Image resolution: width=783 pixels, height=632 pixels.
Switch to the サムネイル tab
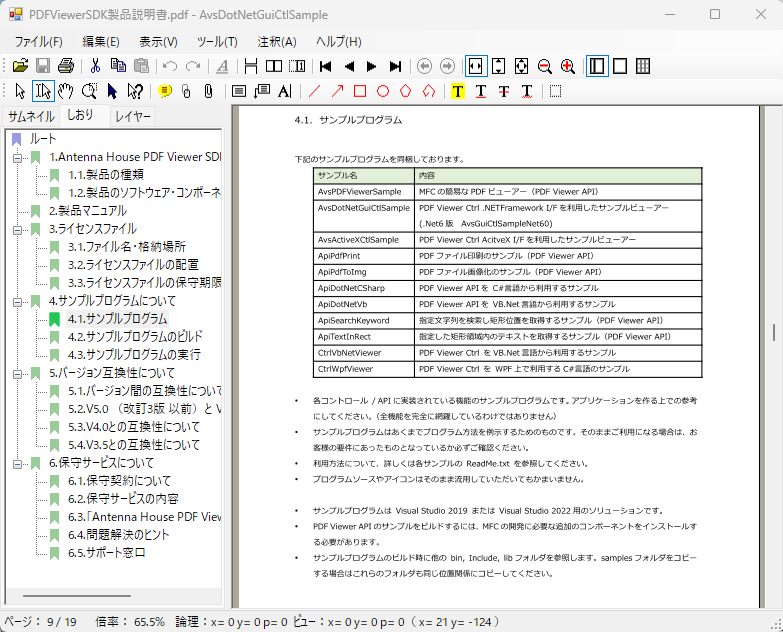31,116
